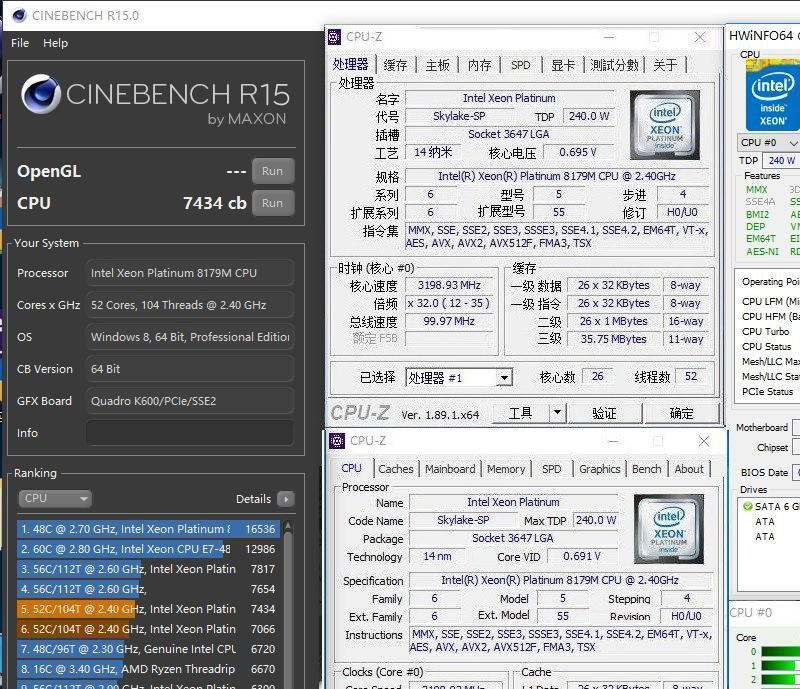800x689 pixels.
Task: Select ranking entry 2 scoring 12986
Action: tap(148, 549)
